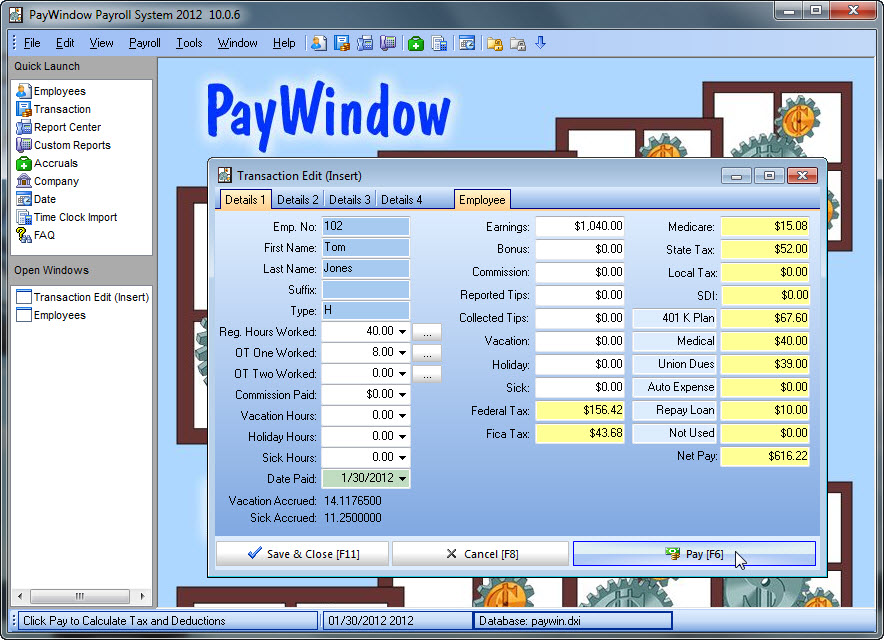
Task: Click the Not Used deduction button
Action: click(675, 433)
